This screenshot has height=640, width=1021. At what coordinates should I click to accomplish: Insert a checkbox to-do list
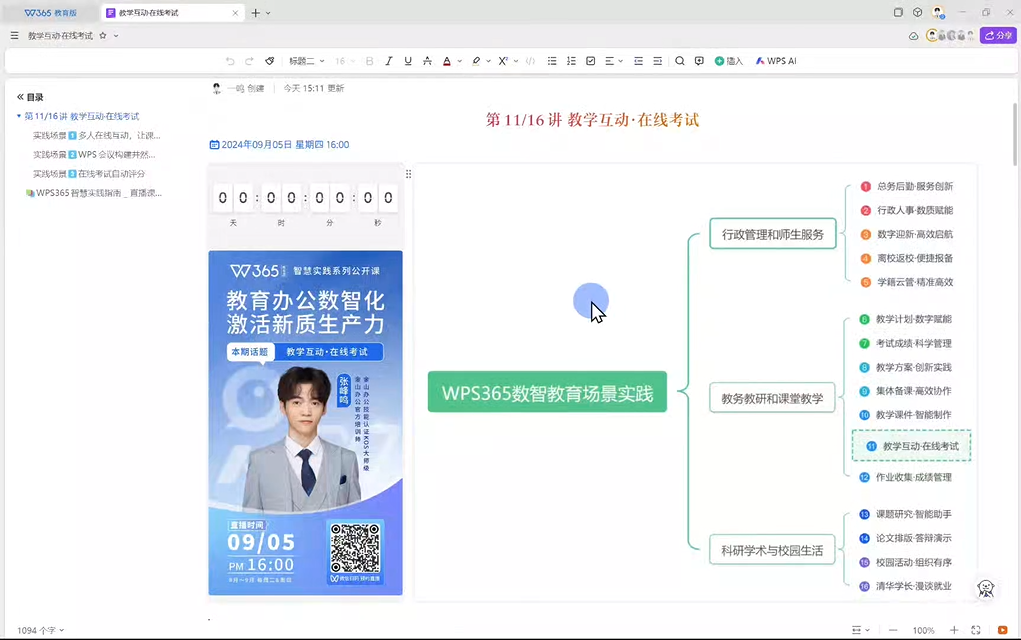591,61
